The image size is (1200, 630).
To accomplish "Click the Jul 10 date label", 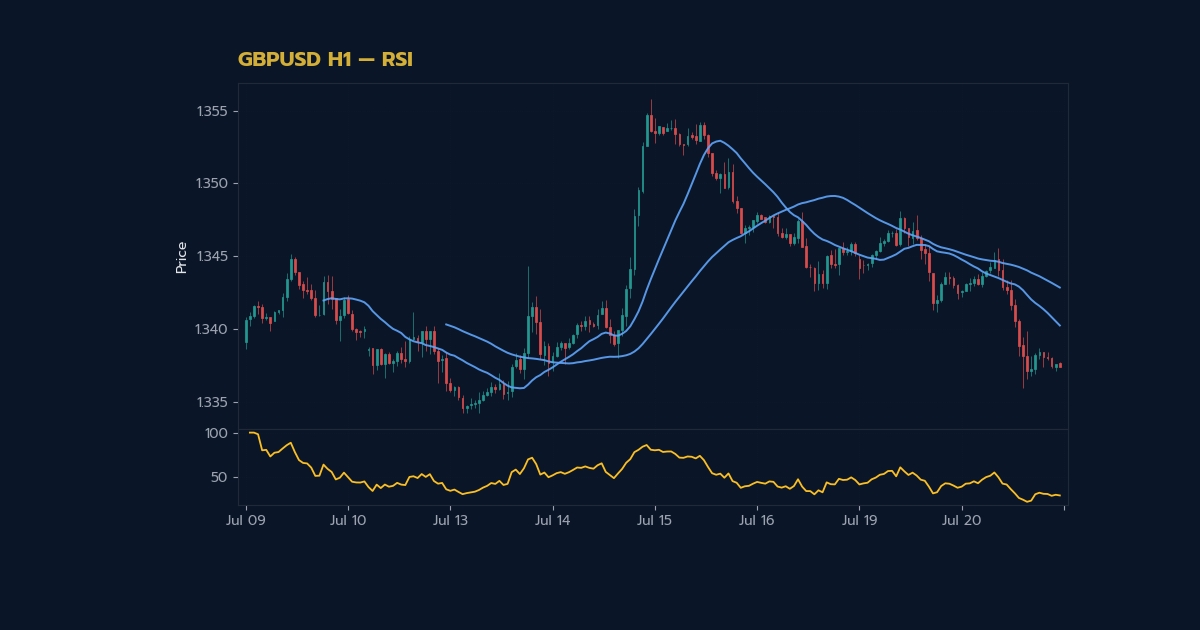I will [348, 521].
